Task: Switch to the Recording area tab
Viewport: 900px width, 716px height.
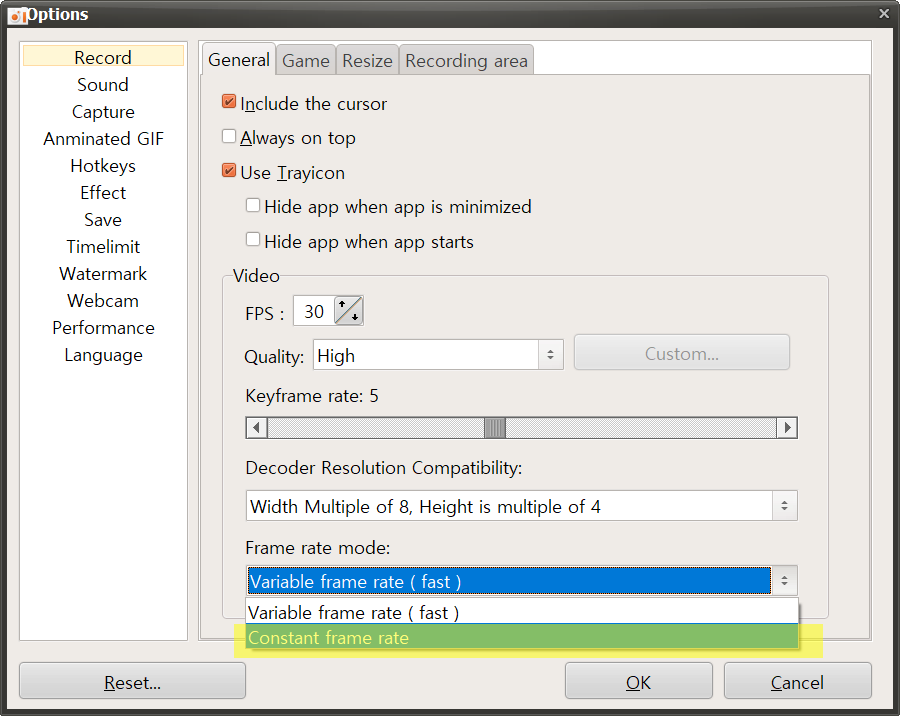Action: coord(466,60)
